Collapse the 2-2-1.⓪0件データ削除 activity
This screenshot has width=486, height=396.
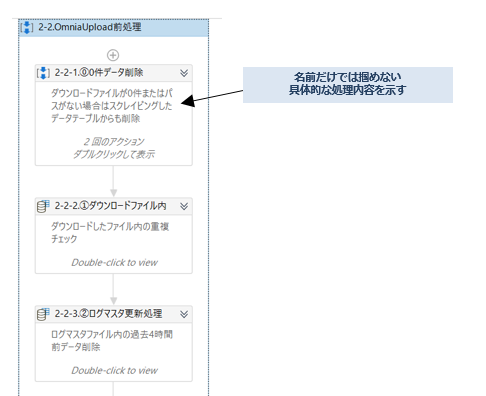[184, 73]
